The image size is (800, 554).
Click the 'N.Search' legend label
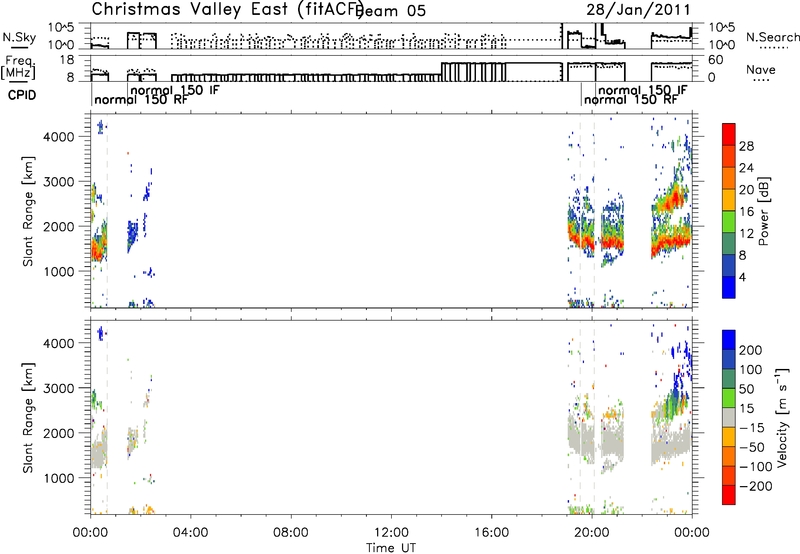click(772, 37)
